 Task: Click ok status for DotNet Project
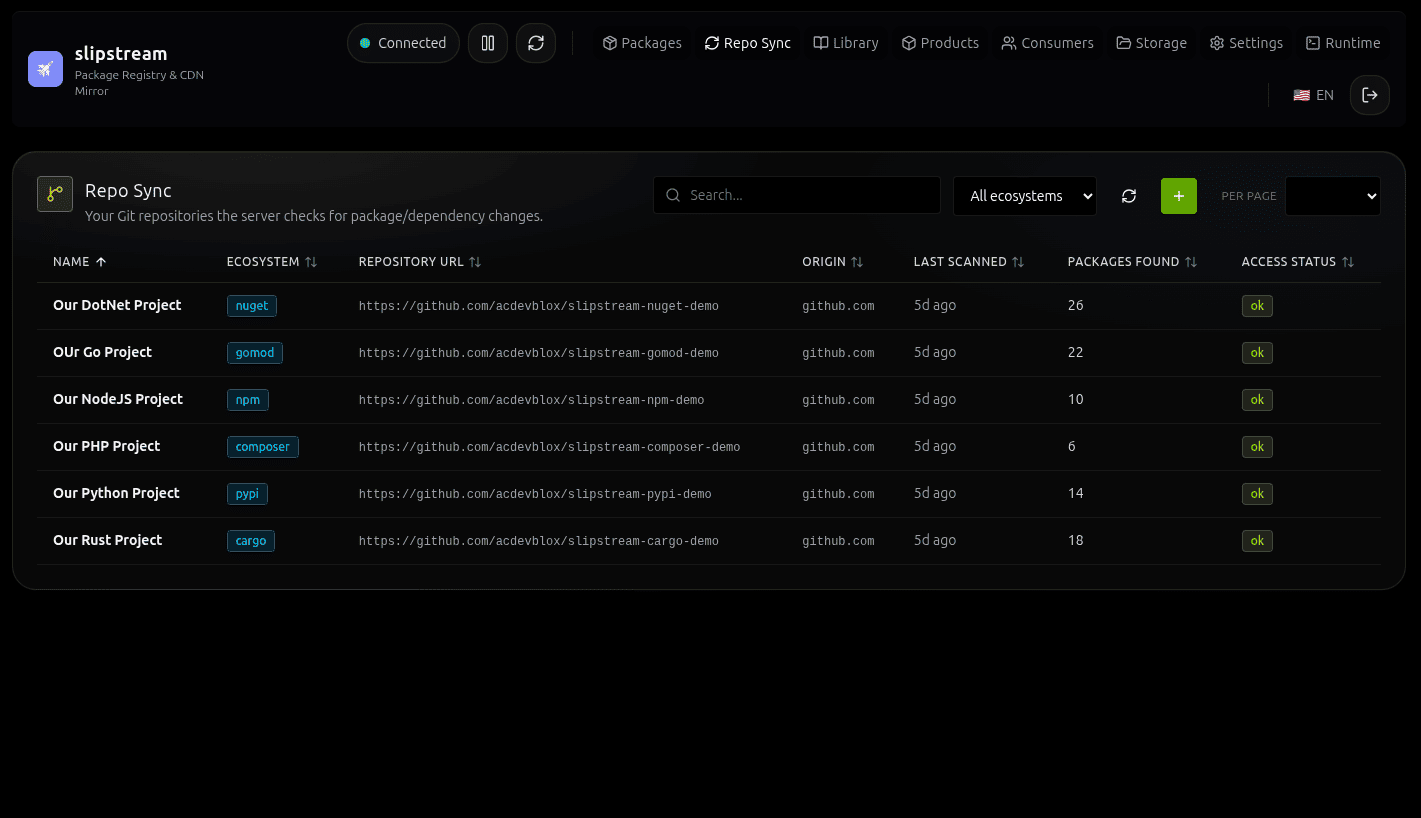click(x=1257, y=306)
